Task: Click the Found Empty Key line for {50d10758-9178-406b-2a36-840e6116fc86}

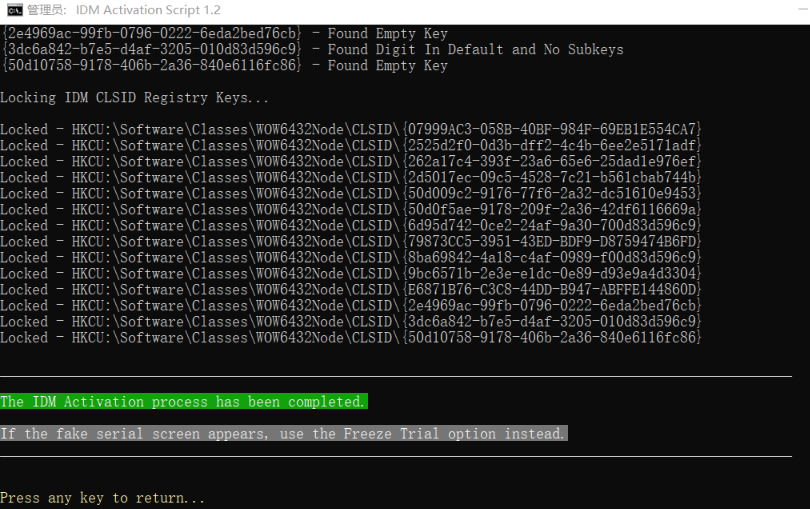Action: pyautogui.click(x=224, y=66)
